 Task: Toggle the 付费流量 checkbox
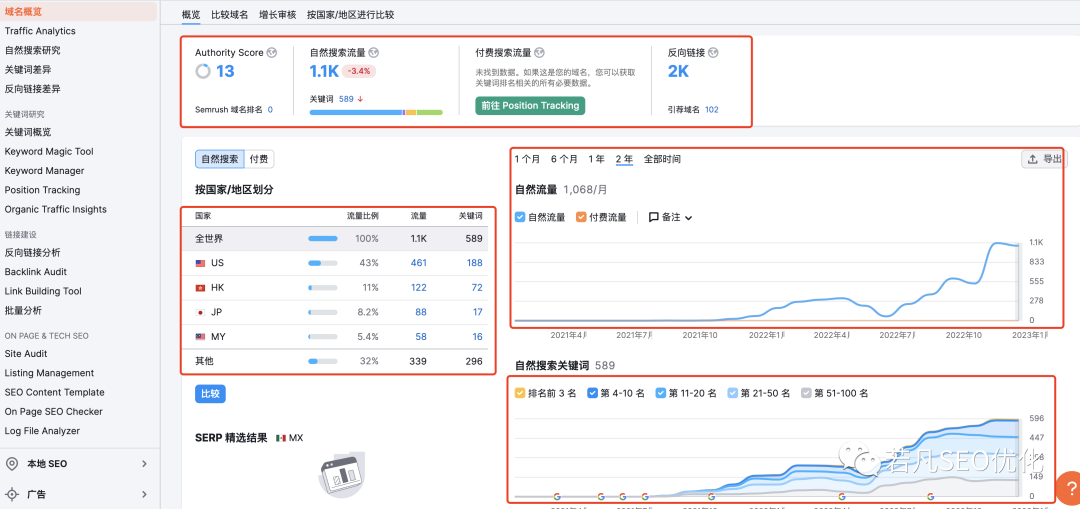pyautogui.click(x=582, y=217)
